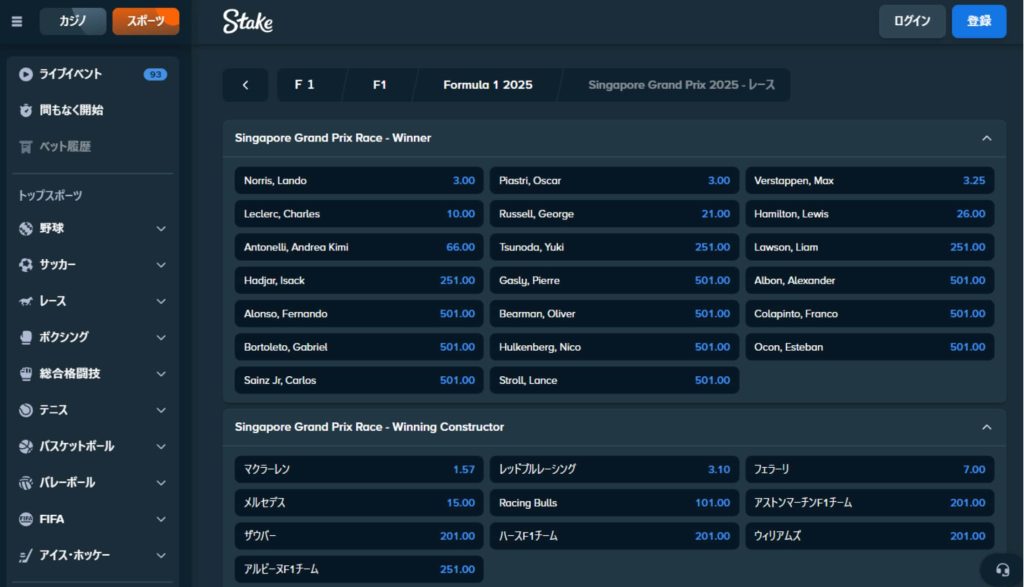Click the tennis ball icon
This screenshot has height=587, width=1024.
tap(25, 410)
